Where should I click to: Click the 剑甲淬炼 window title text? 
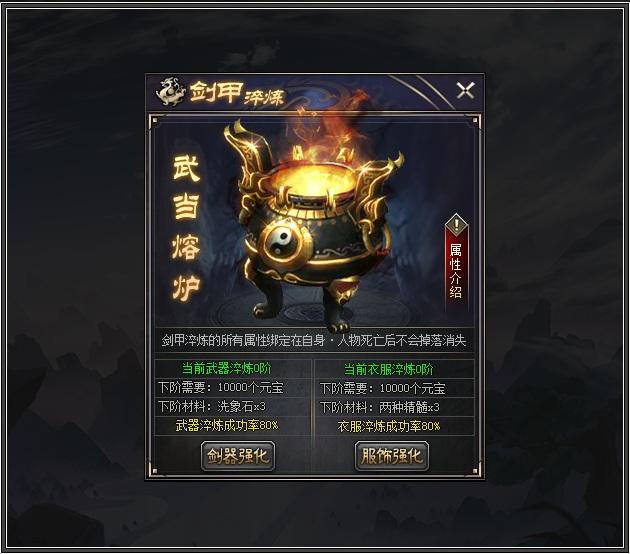pos(237,94)
